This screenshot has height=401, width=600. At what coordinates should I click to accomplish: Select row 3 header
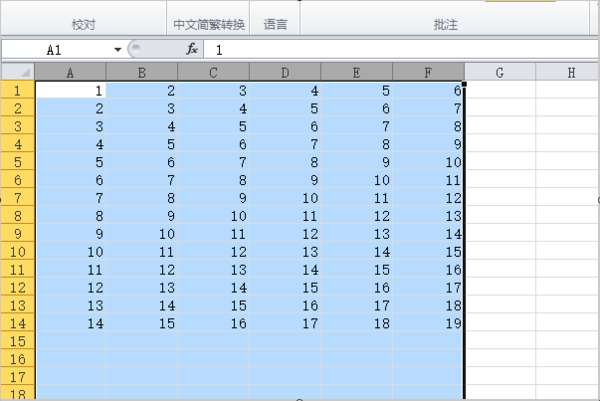click(x=18, y=126)
